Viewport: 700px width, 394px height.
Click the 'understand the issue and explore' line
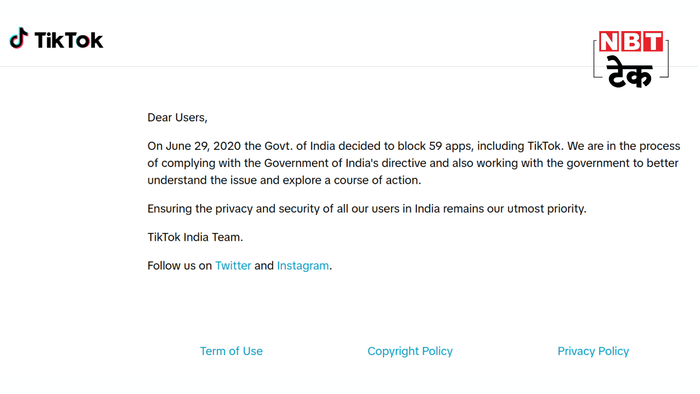click(284, 180)
